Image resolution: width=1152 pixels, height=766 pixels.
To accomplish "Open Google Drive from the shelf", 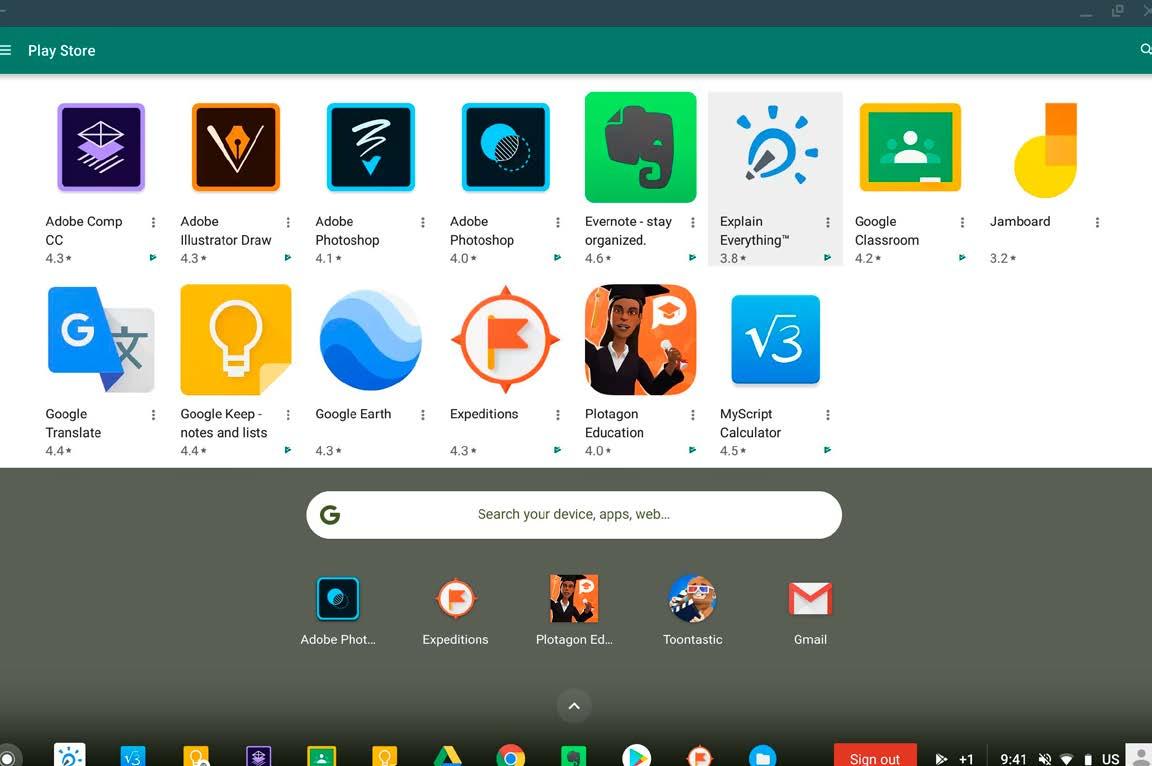I will pyautogui.click(x=447, y=756).
